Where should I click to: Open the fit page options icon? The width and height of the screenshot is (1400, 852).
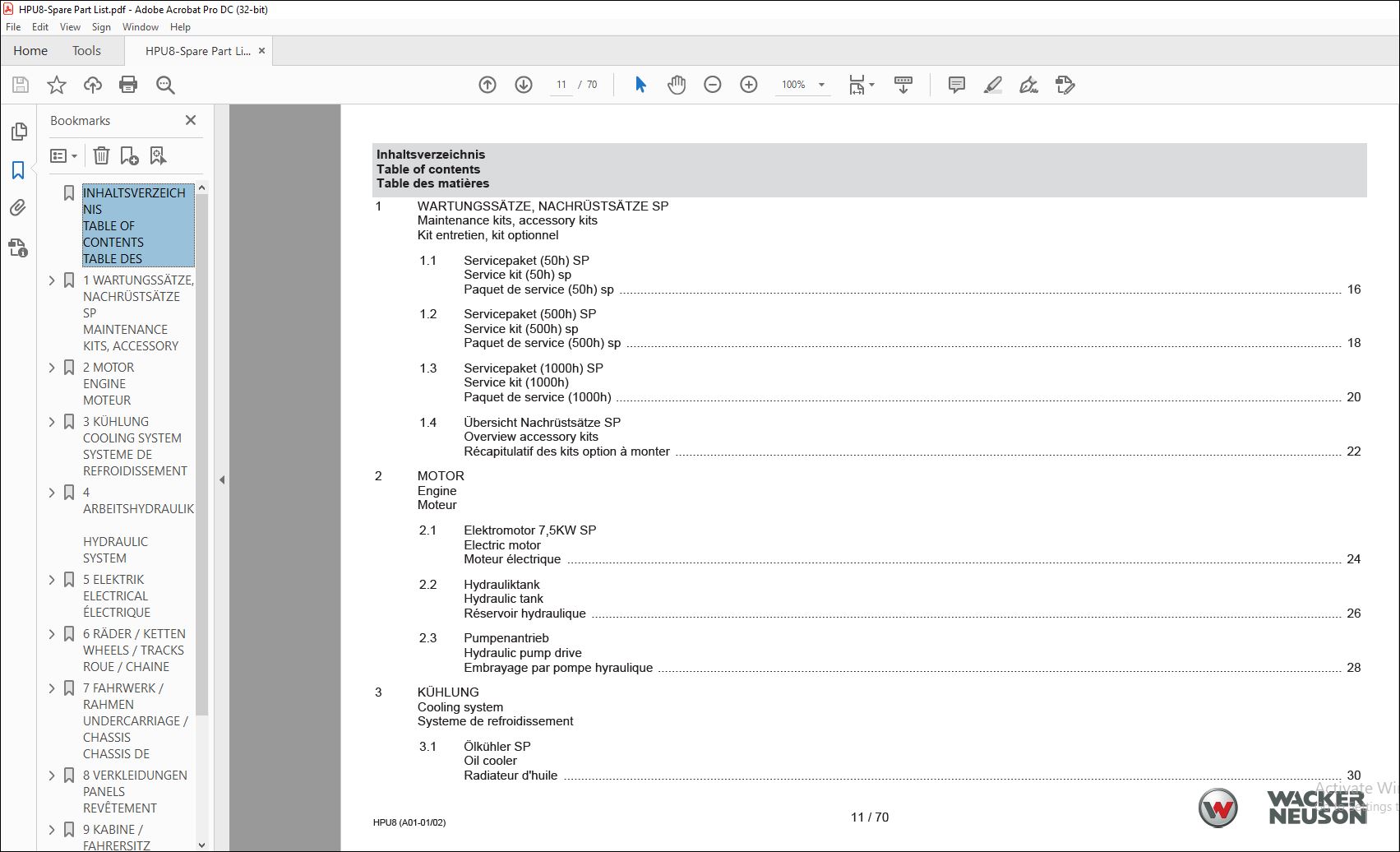861,85
